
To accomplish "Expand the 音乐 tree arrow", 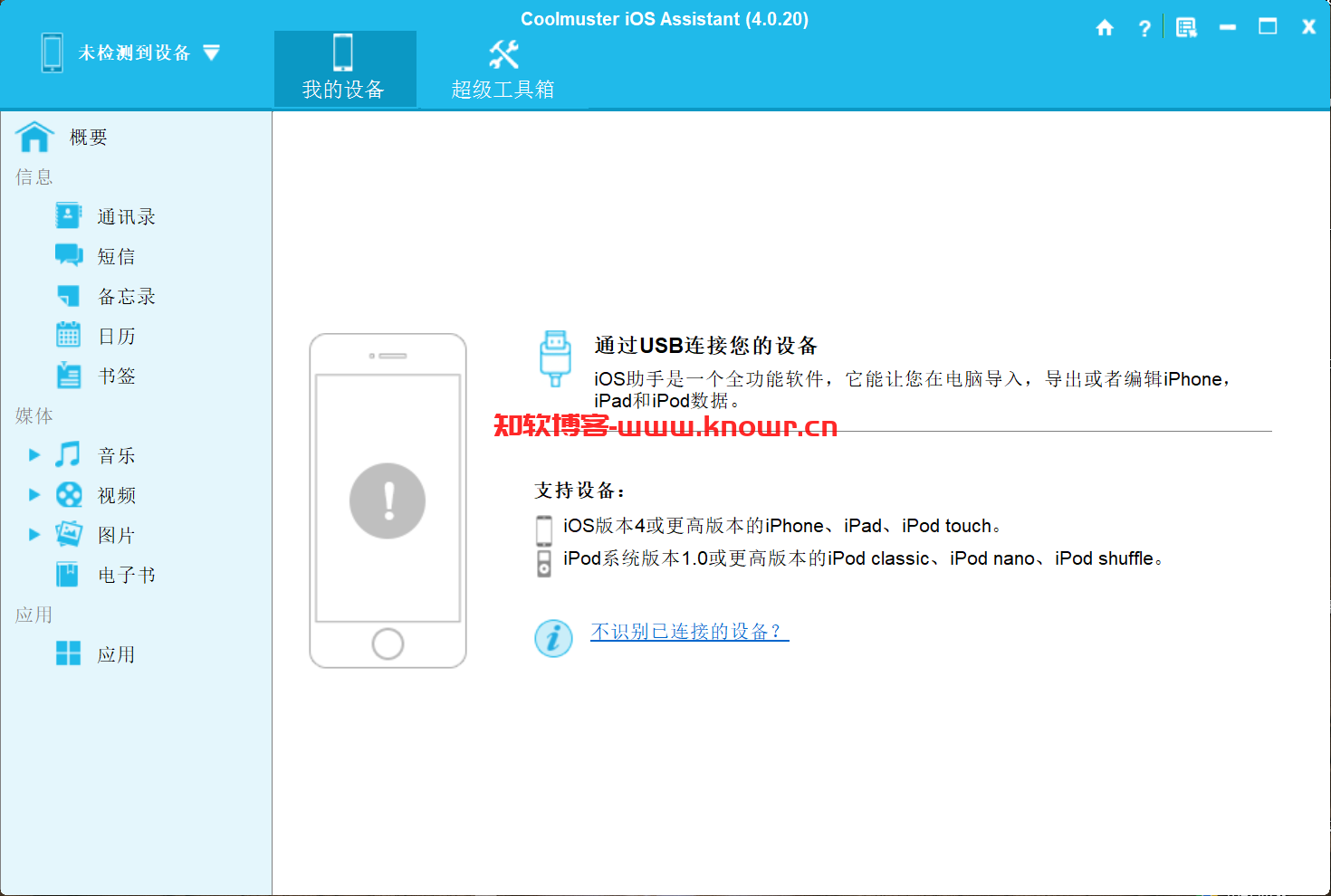I will click(x=34, y=454).
